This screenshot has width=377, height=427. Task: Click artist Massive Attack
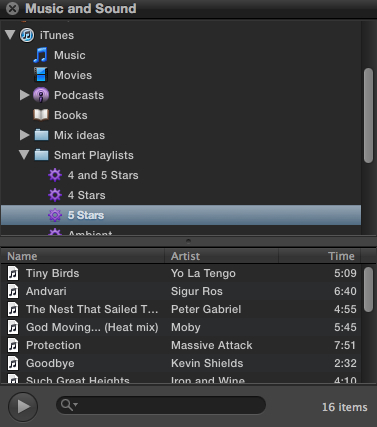212,345
